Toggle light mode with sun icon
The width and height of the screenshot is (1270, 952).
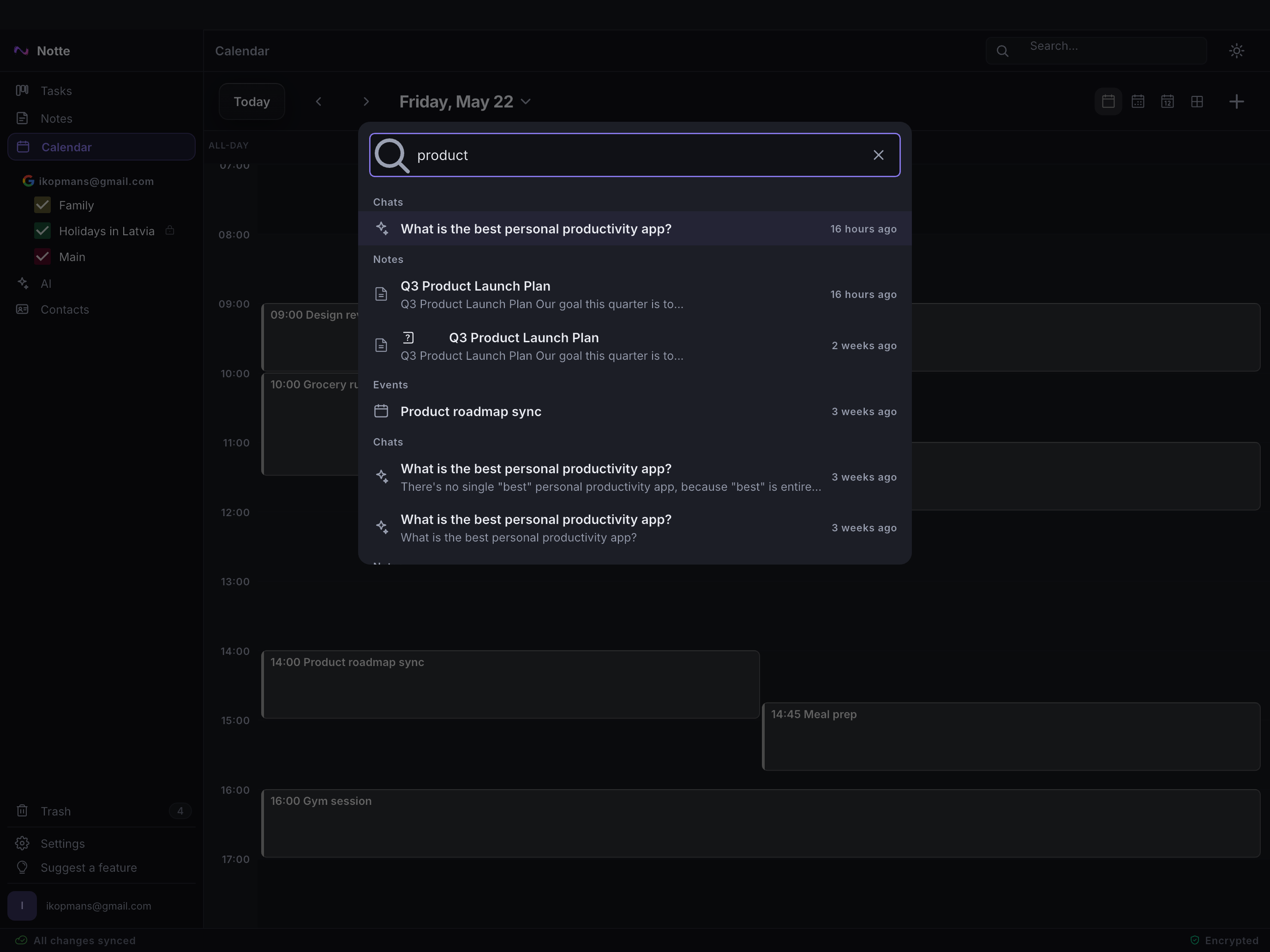coord(1236,50)
